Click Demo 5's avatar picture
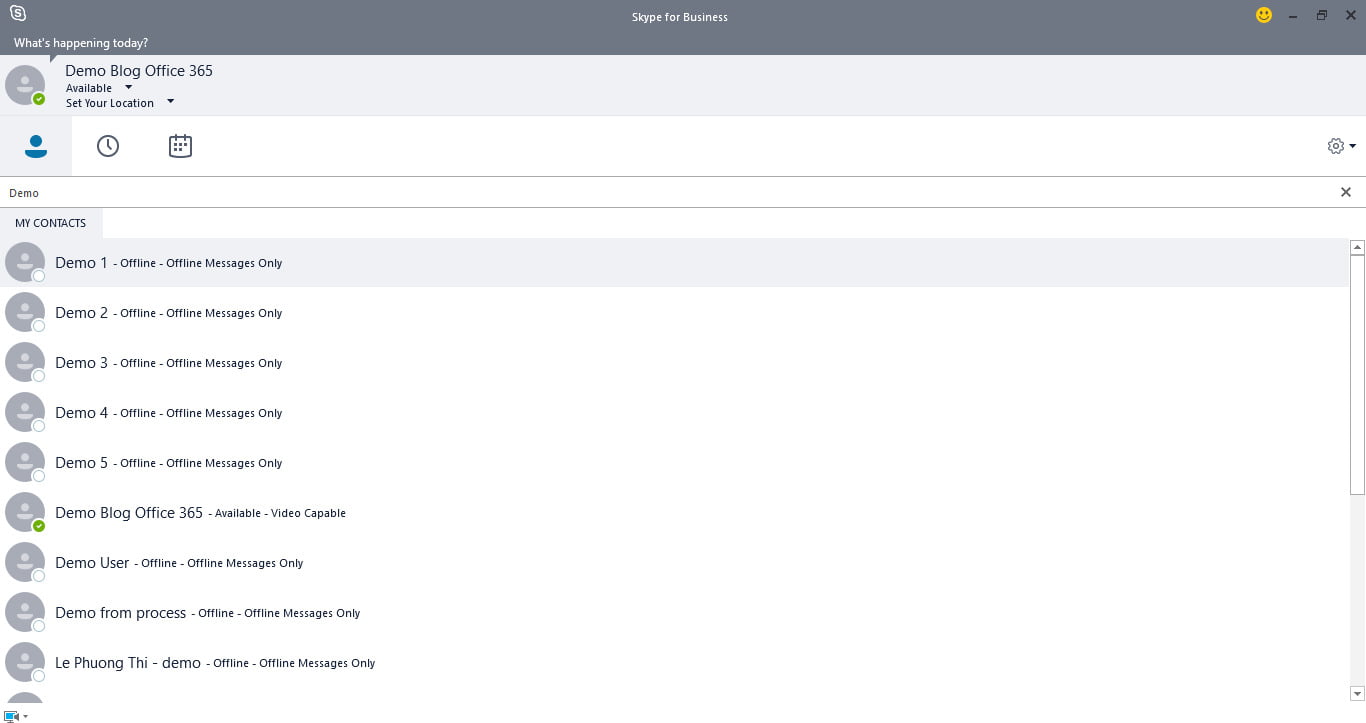The image size is (1366, 723). (x=25, y=462)
